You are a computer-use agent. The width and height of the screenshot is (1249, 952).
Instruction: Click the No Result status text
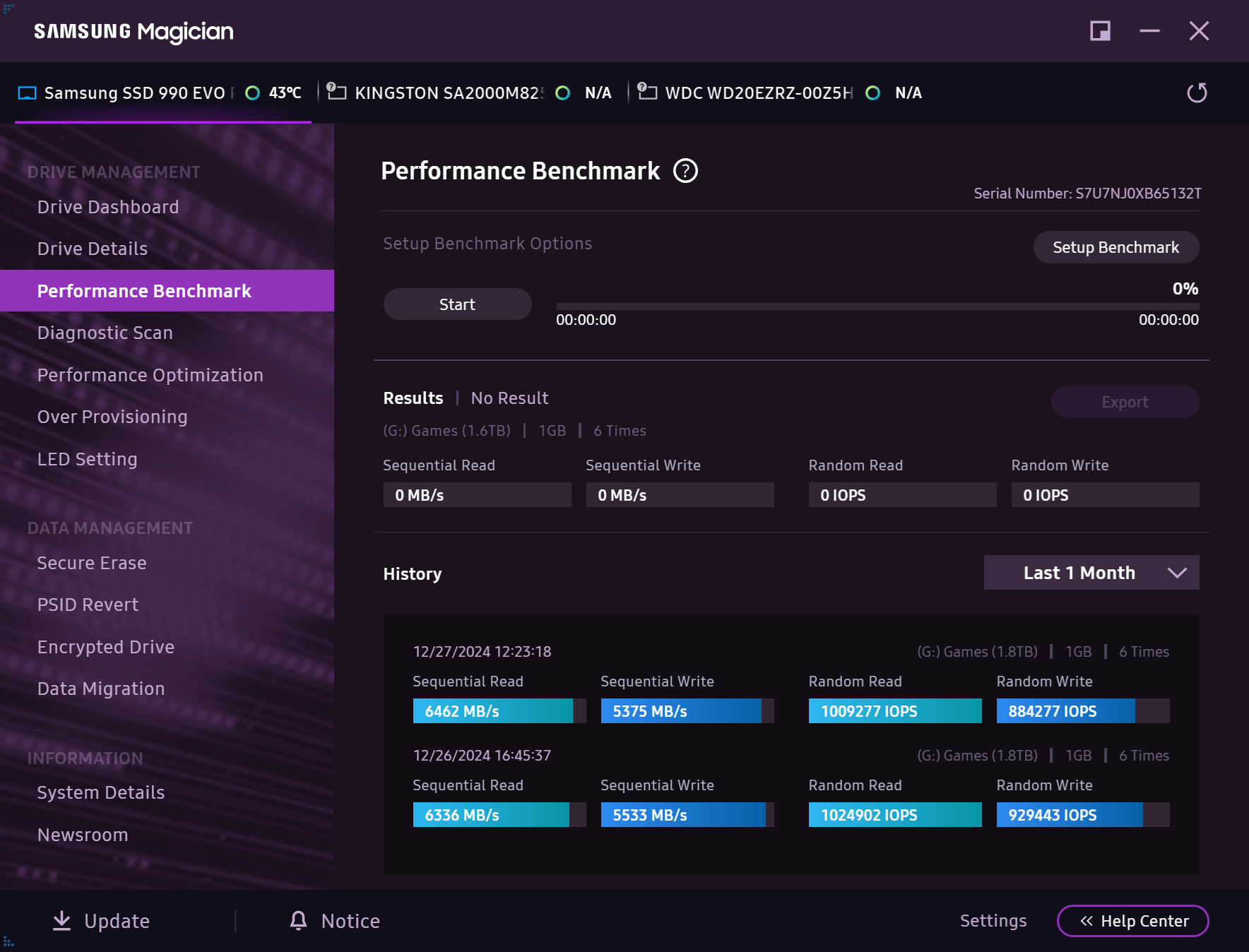click(510, 398)
